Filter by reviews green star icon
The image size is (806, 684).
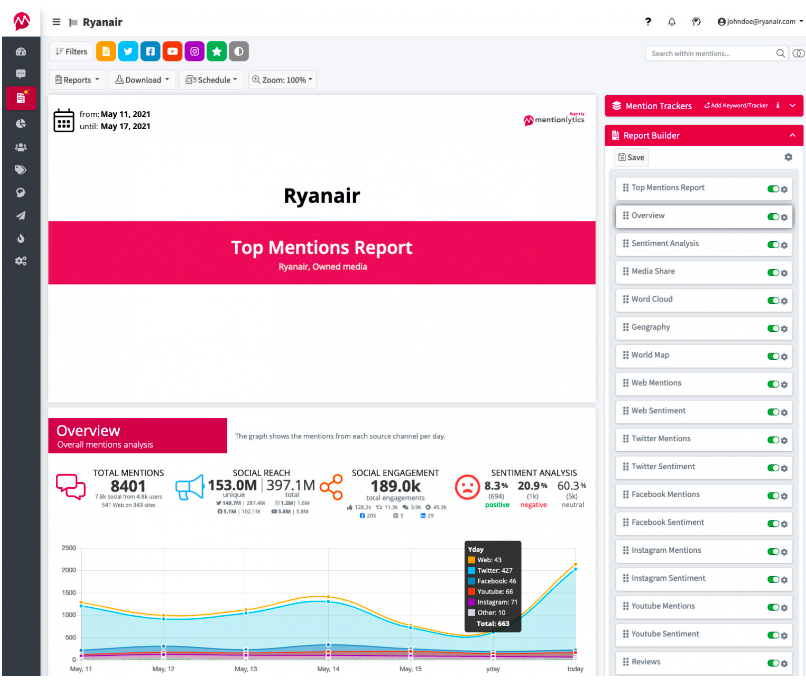217,51
